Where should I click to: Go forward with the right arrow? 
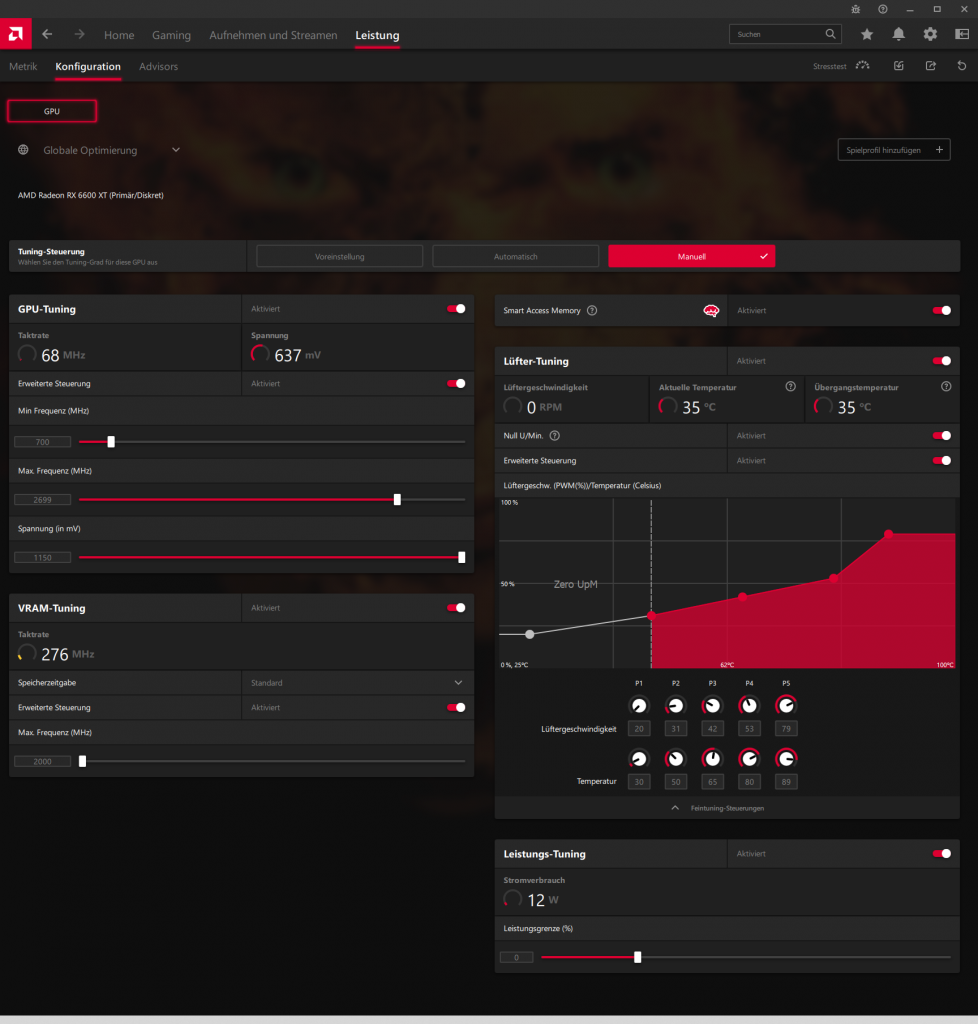pyautogui.click(x=79, y=34)
